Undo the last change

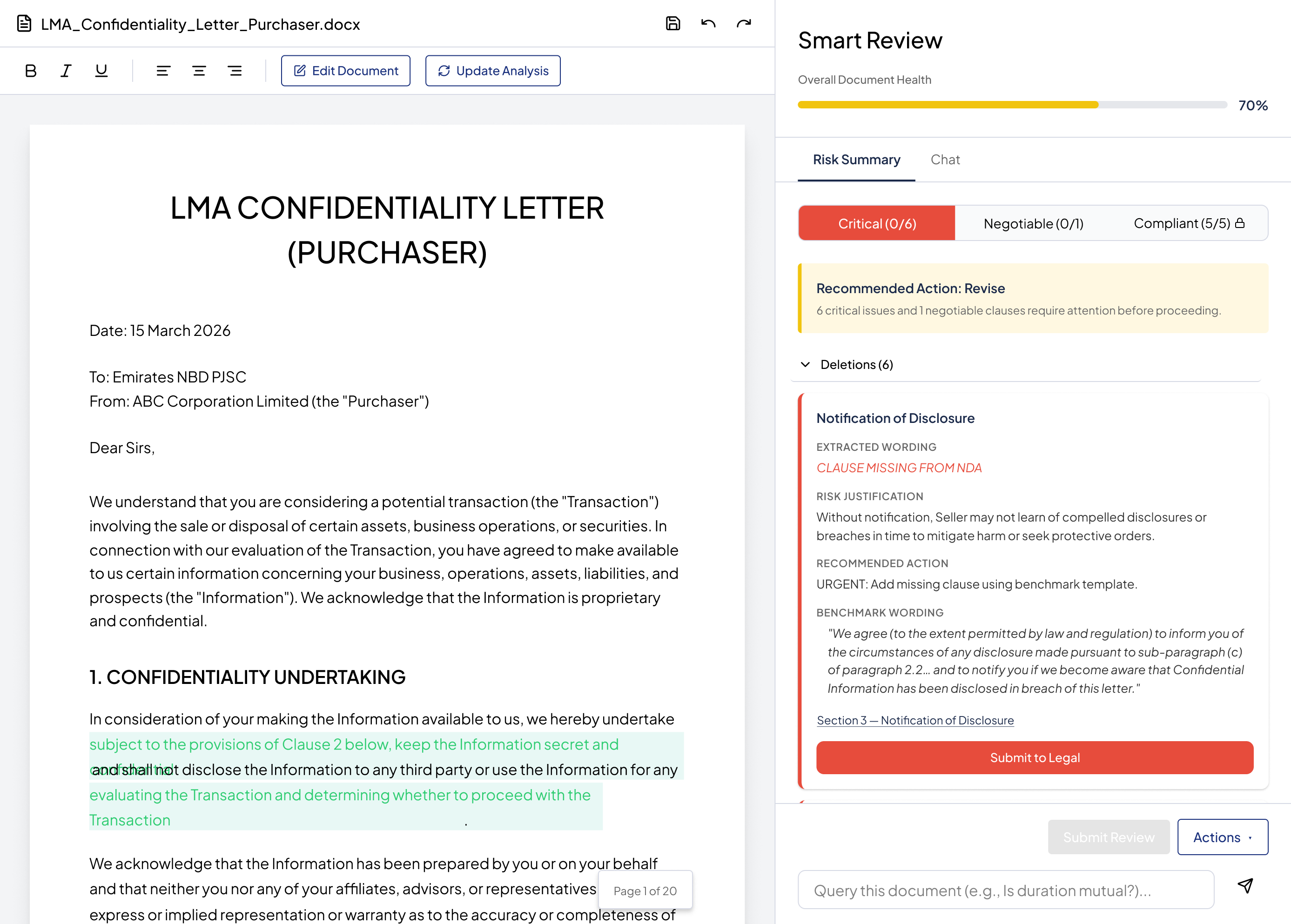coord(708,23)
